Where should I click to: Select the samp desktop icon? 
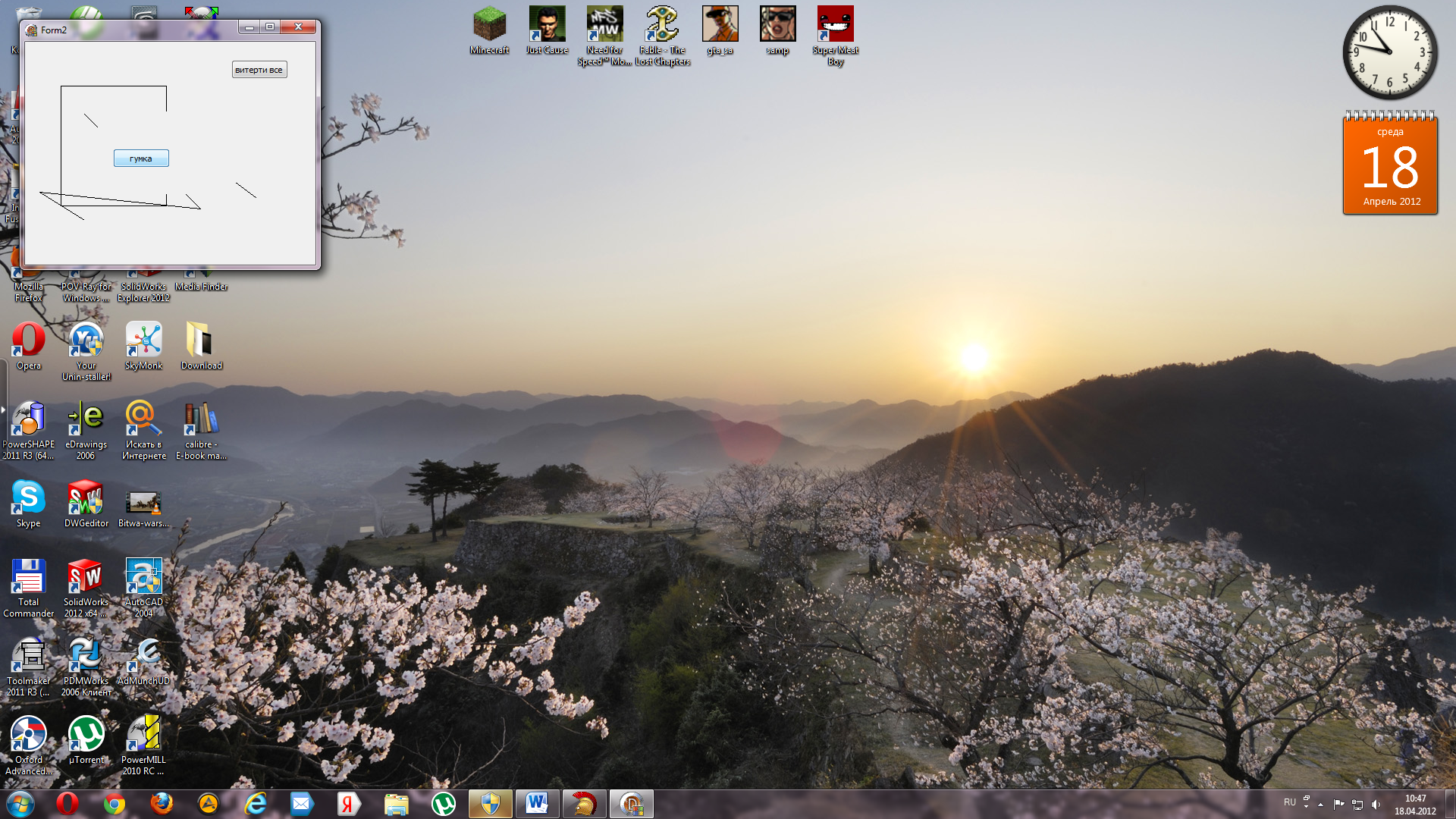click(x=777, y=31)
